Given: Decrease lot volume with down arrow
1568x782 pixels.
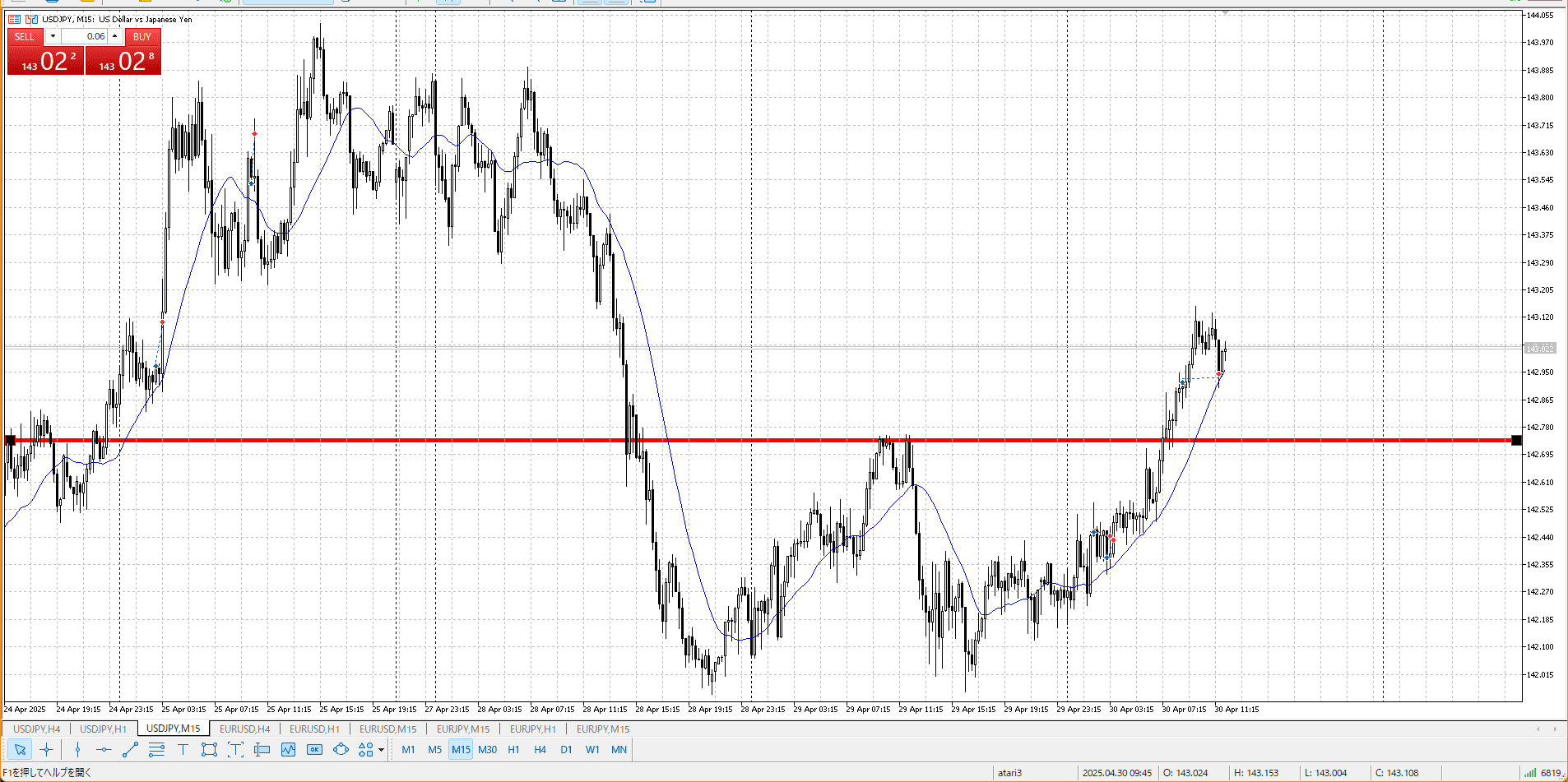Looking at the screenshot, I should (53, 36).
